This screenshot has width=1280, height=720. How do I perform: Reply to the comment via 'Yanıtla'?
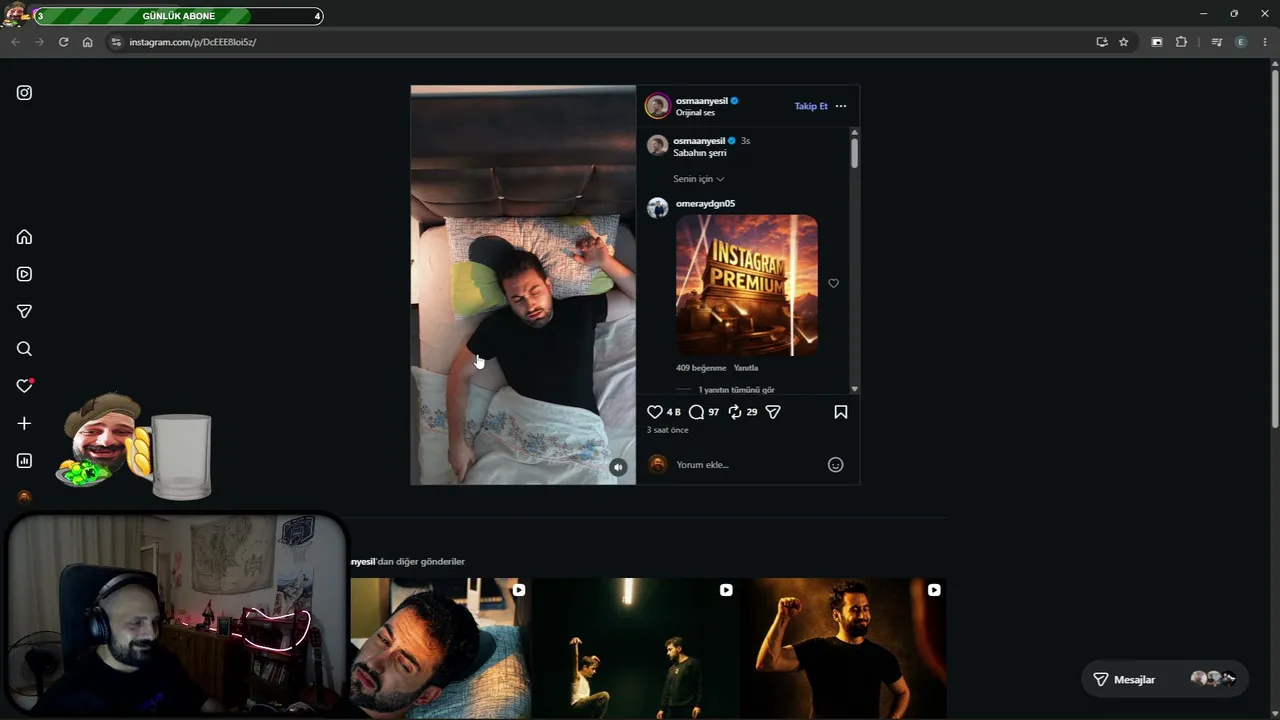coord(746,368)
